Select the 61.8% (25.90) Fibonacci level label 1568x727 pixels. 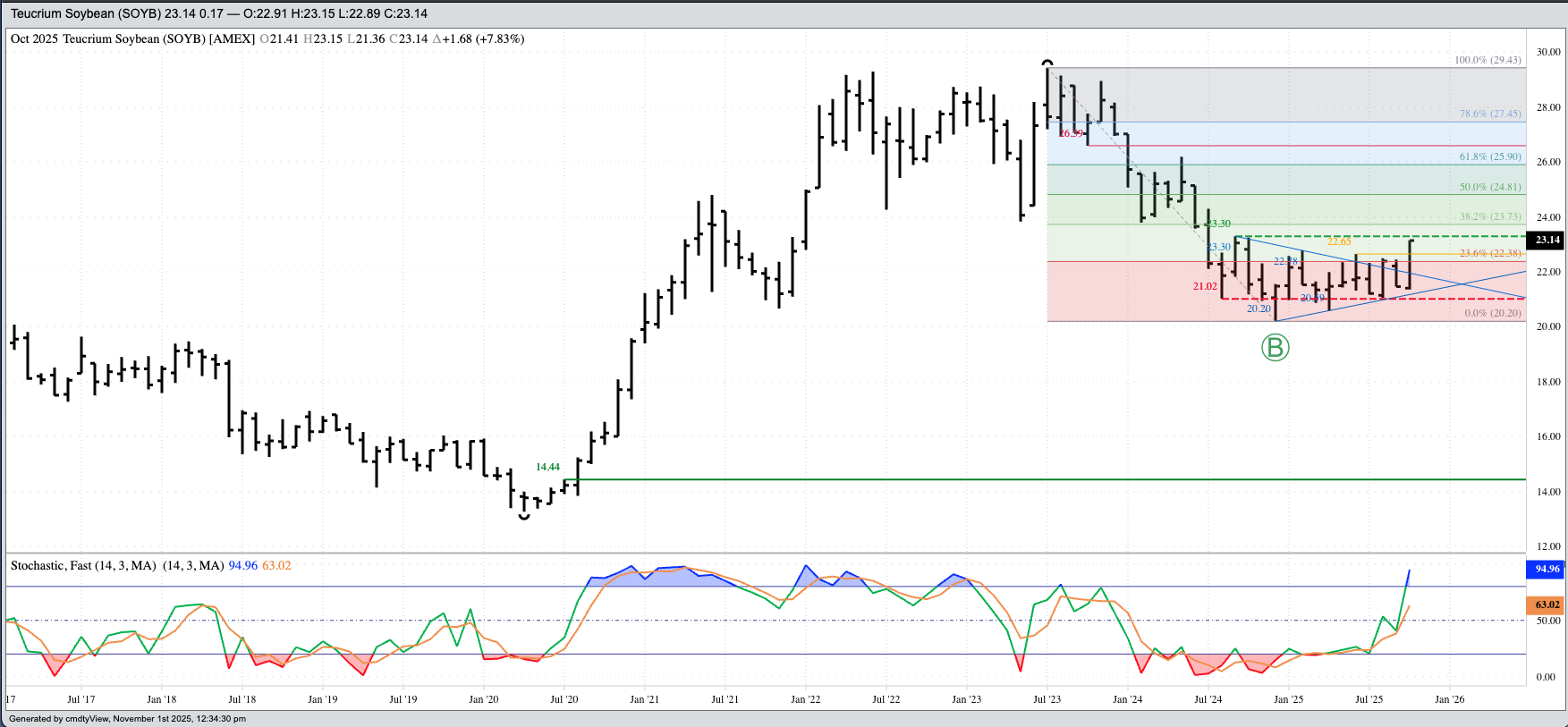coord(1489,156)
